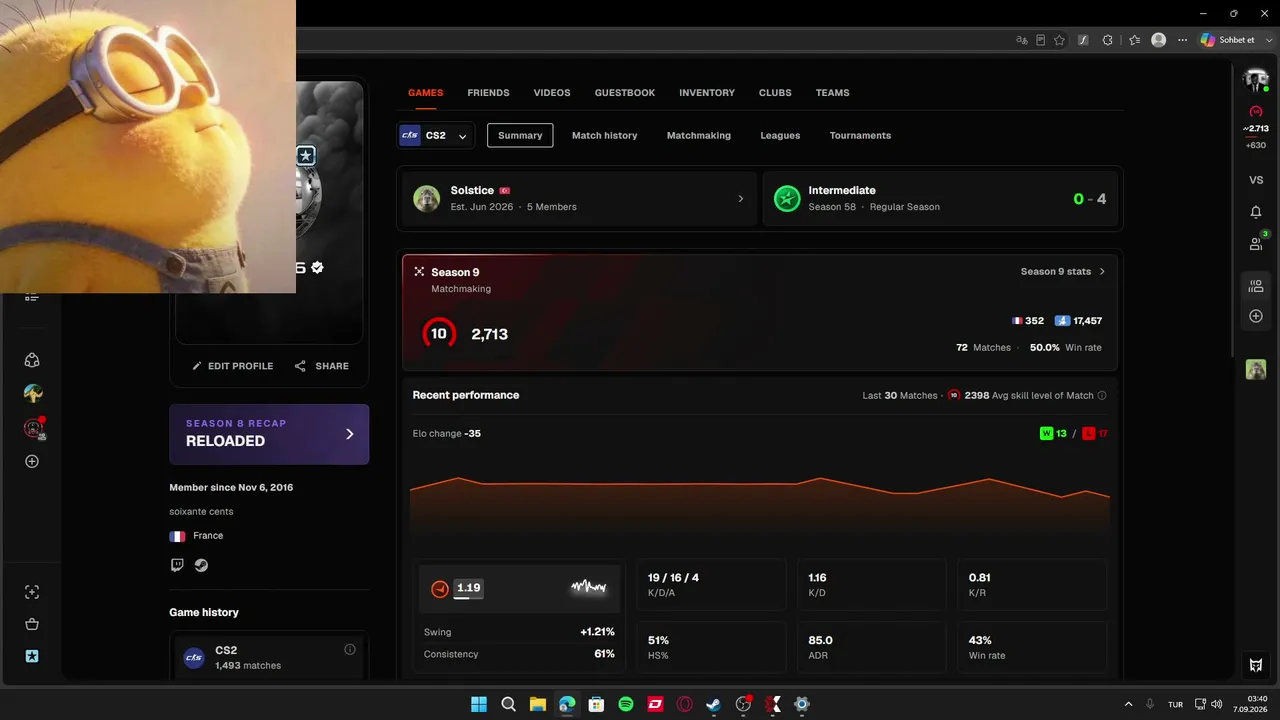Click the Edit Profile button
Image resolution: width=1280 pixels, height=720 pixels.
click(233, 366)
